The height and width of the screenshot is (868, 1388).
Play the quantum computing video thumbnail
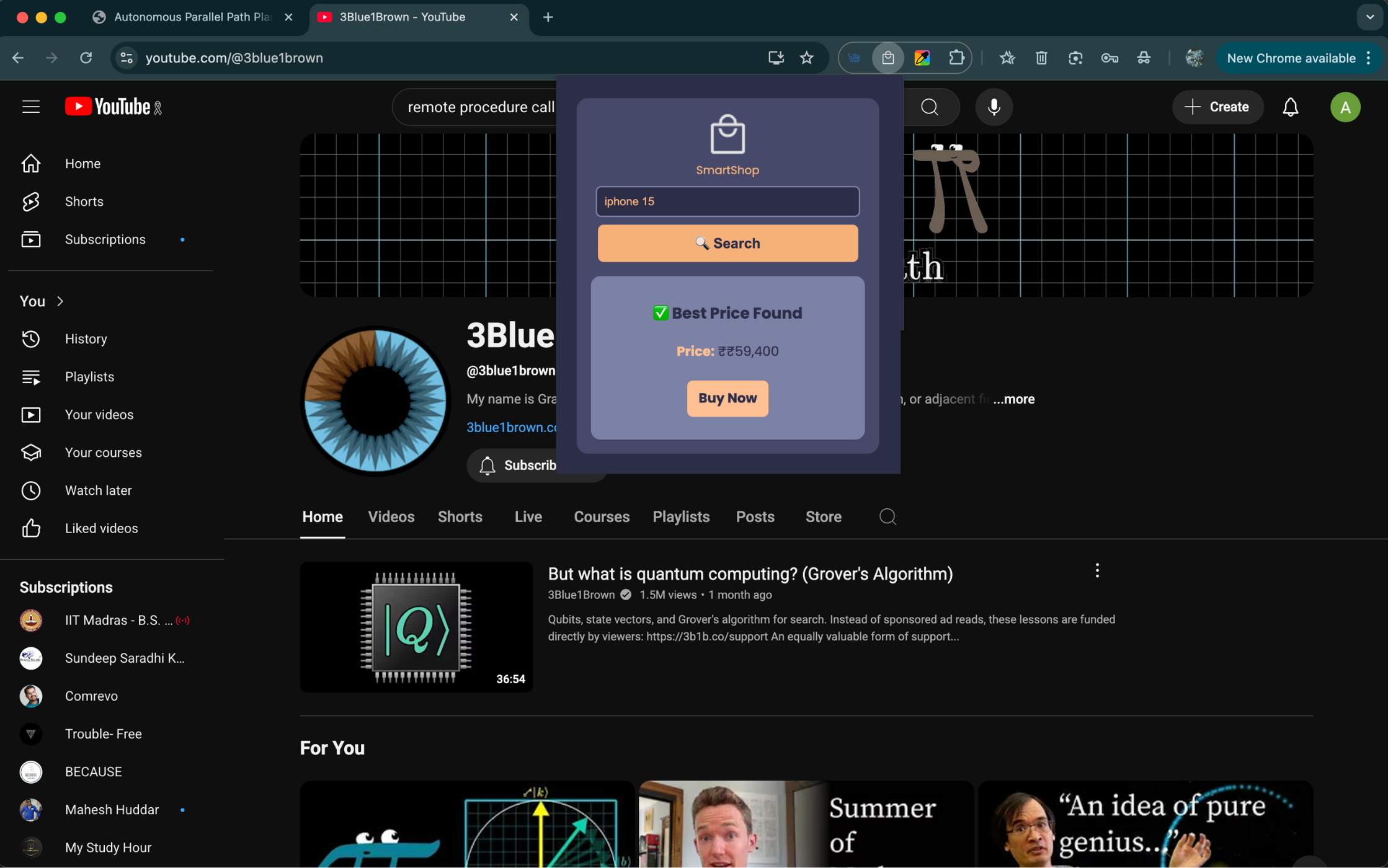(x=416, y=627)
